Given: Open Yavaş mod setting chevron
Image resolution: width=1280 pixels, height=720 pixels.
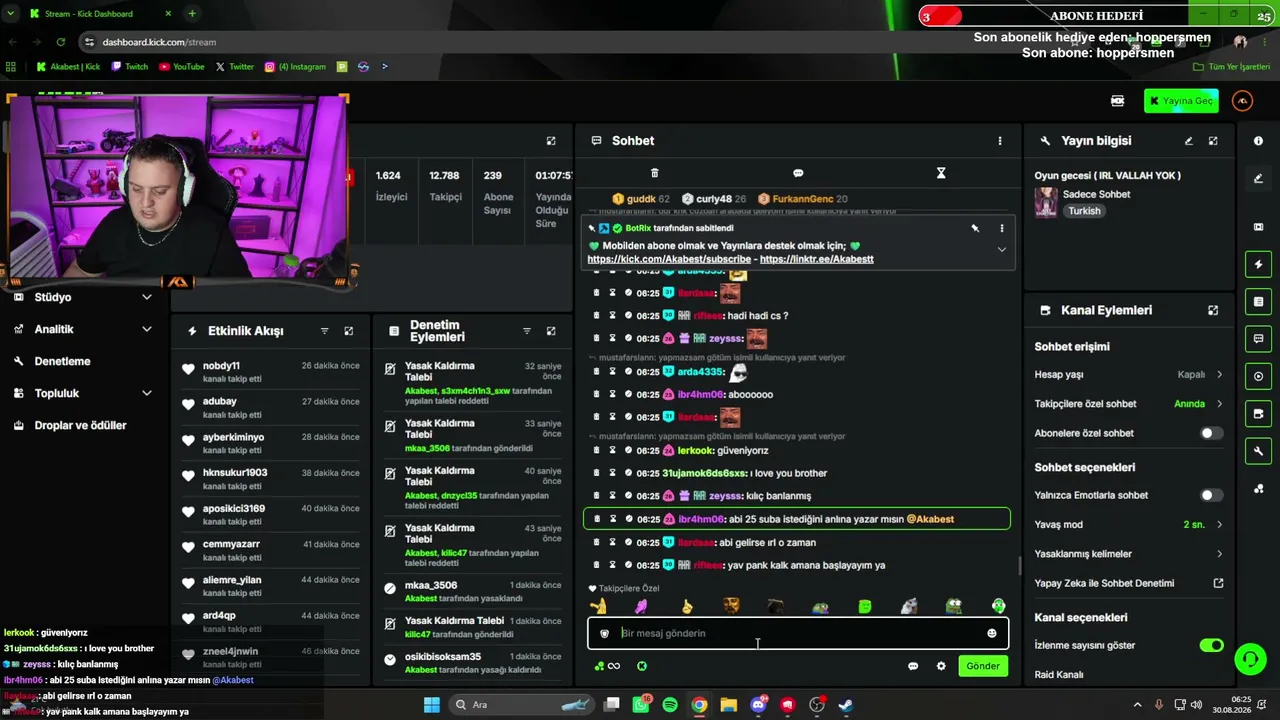Looking at the screenshot, I should point(1219,524).
